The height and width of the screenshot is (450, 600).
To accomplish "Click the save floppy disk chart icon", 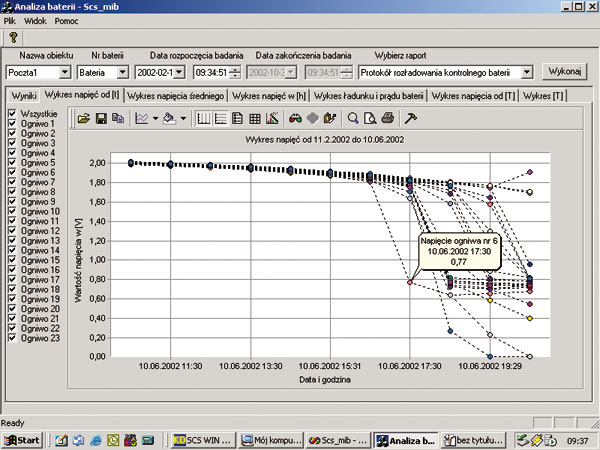I will click(x=101, y=119).
